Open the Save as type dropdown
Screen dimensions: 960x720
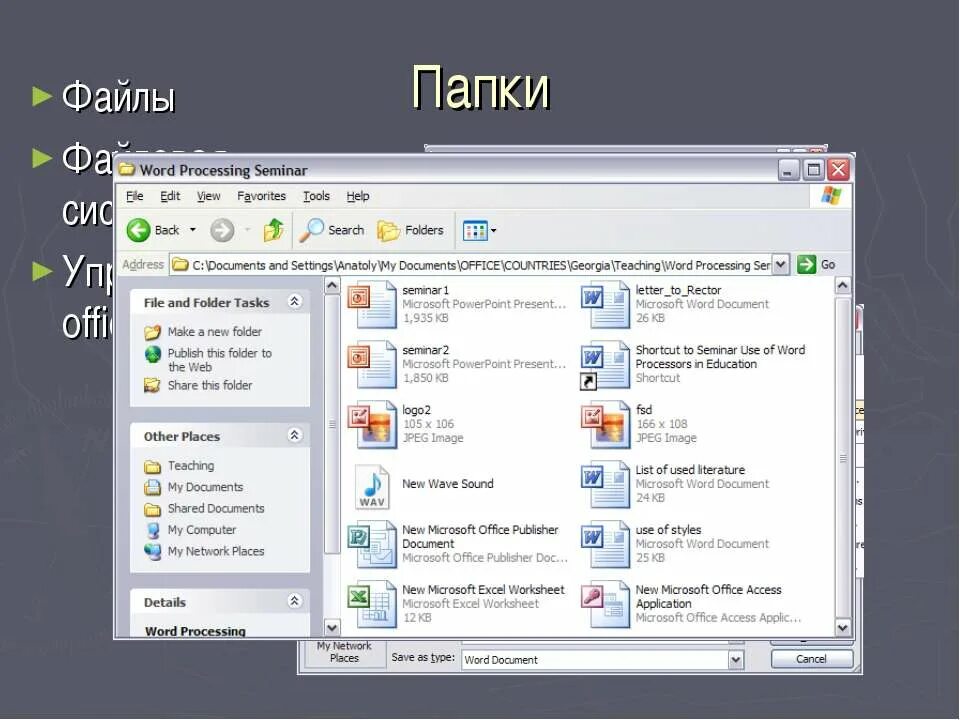tap(736, 659)
